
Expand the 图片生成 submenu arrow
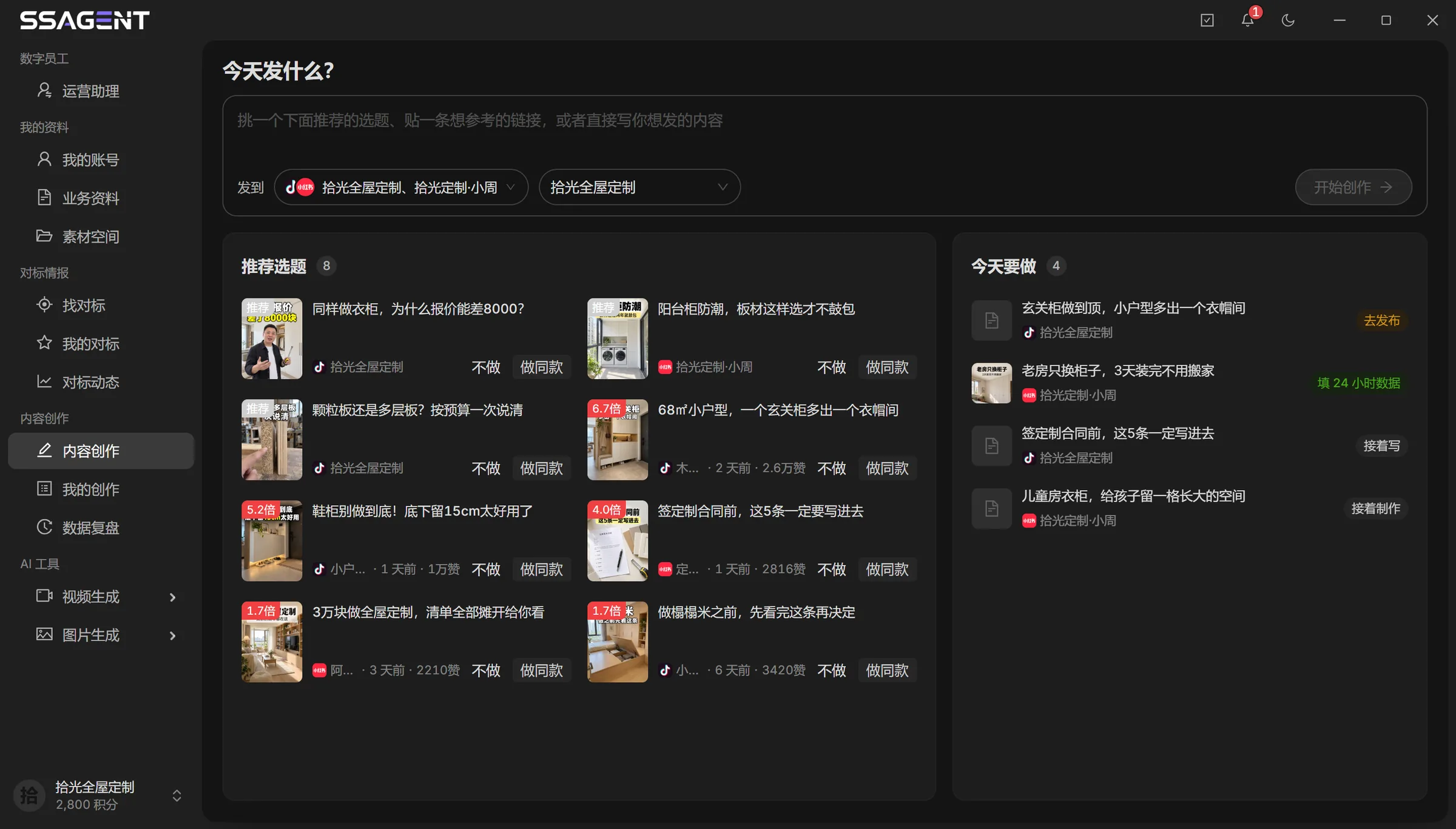[173, 636]
